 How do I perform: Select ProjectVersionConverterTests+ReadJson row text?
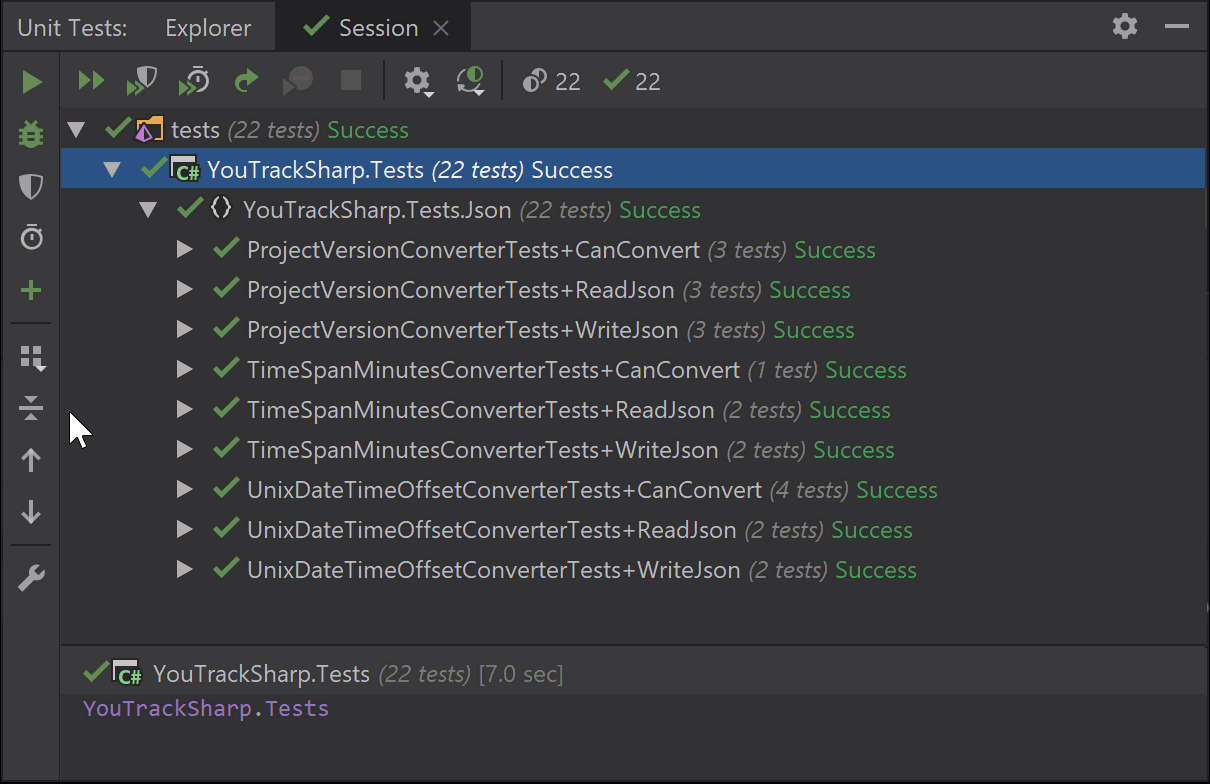[x=460, y=290]
